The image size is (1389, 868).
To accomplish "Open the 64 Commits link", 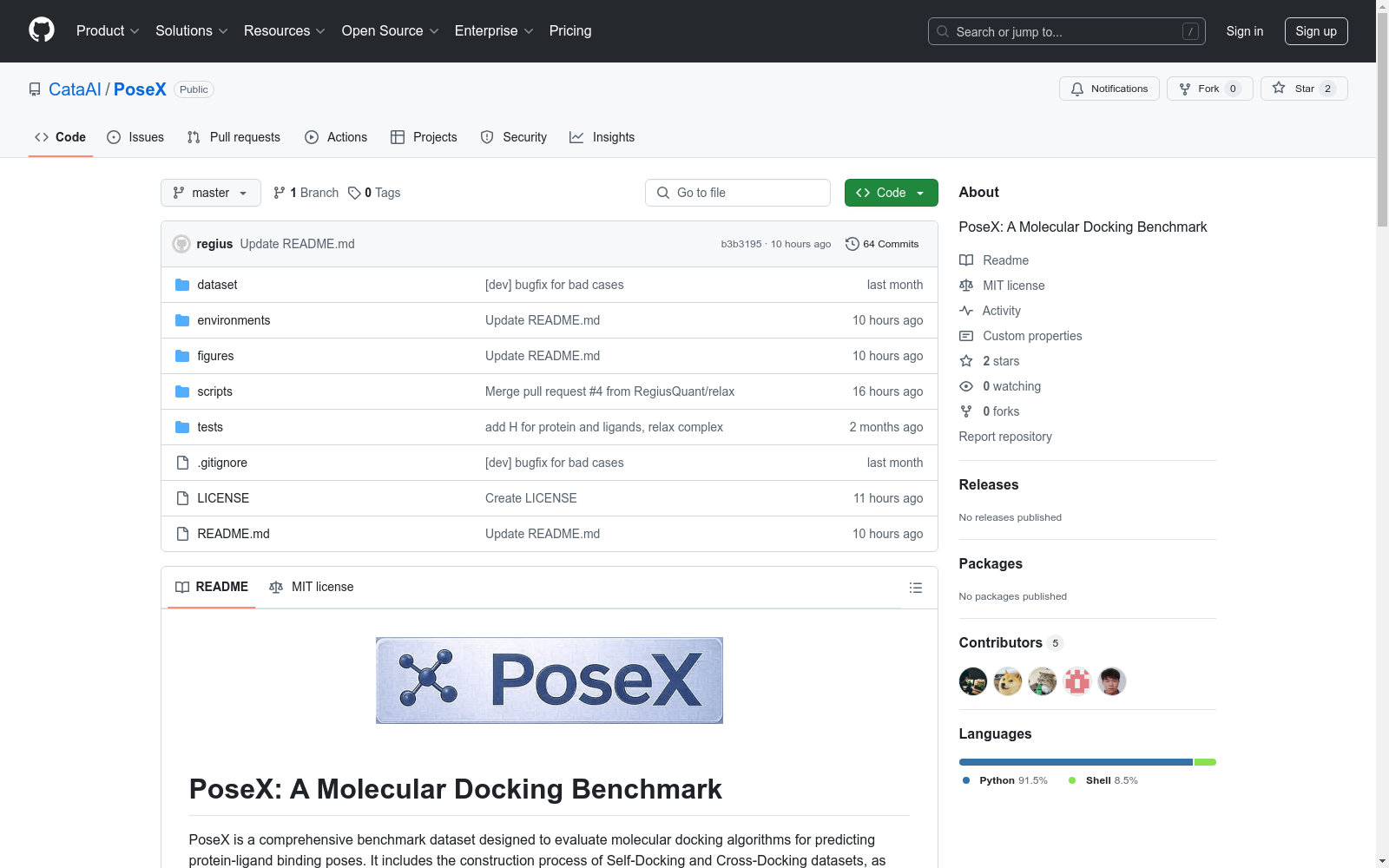I will (x=882, y=244).
